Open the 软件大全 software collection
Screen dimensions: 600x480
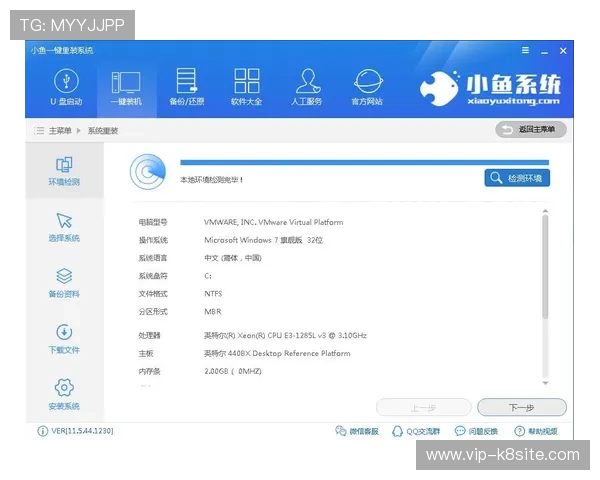247,87
